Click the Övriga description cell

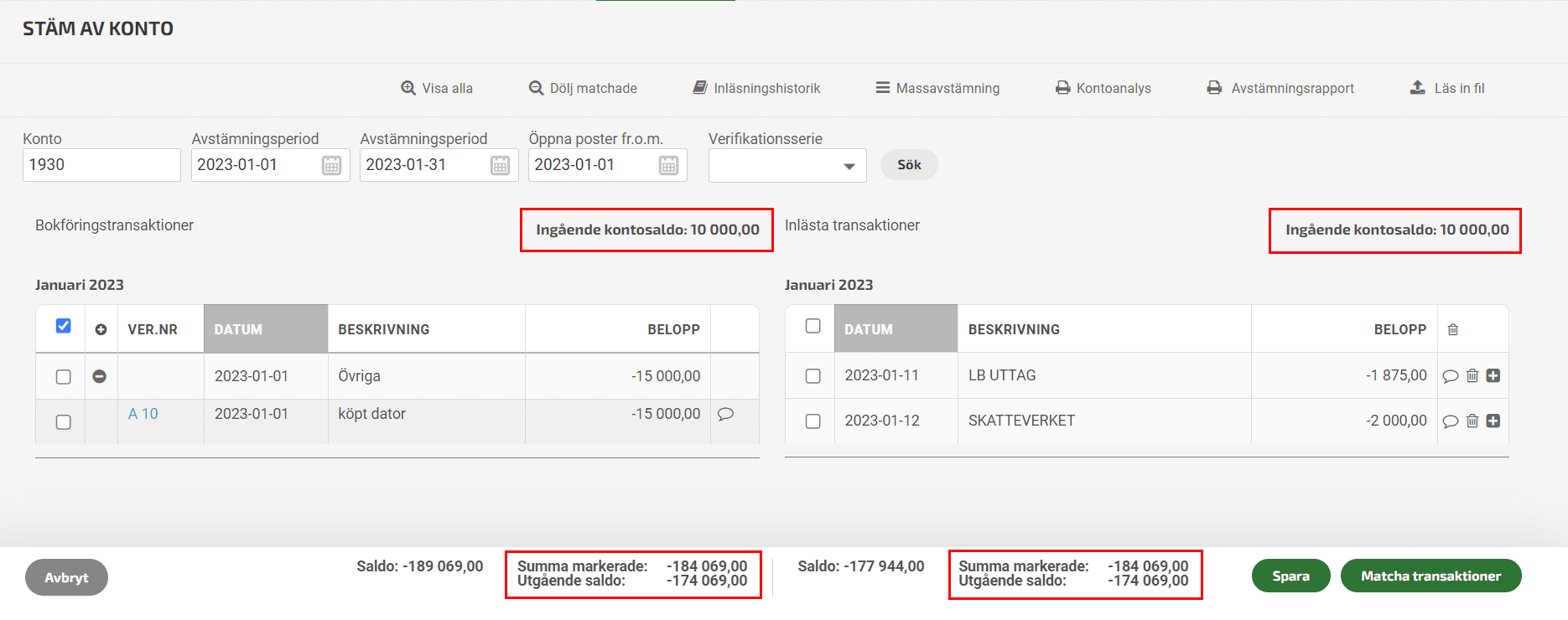pyautogui.click(x=426, y=376)
